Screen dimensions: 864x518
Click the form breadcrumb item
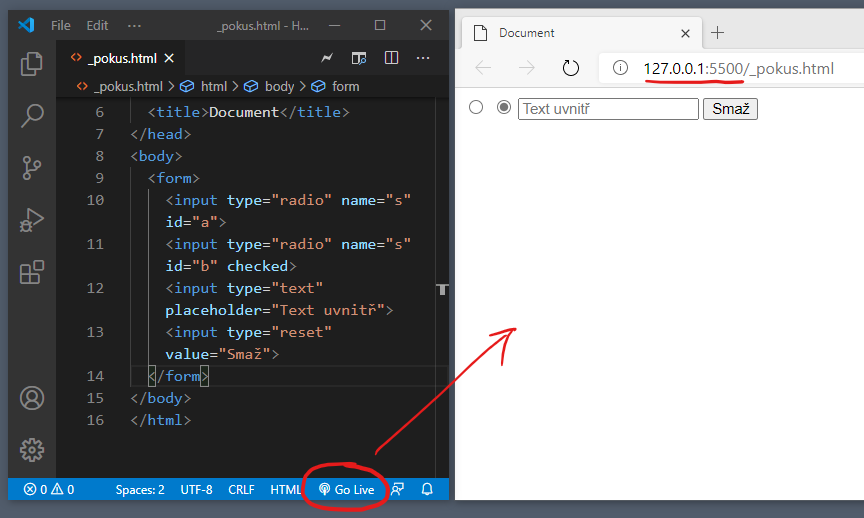coord(345,87)
